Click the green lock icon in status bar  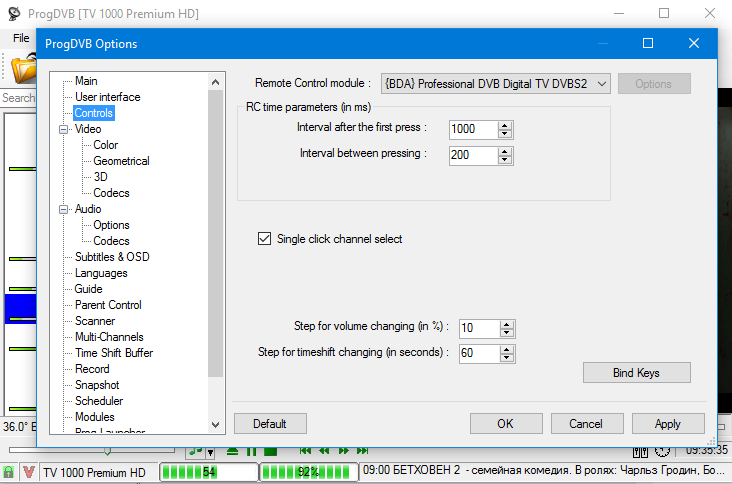[9, 471]
